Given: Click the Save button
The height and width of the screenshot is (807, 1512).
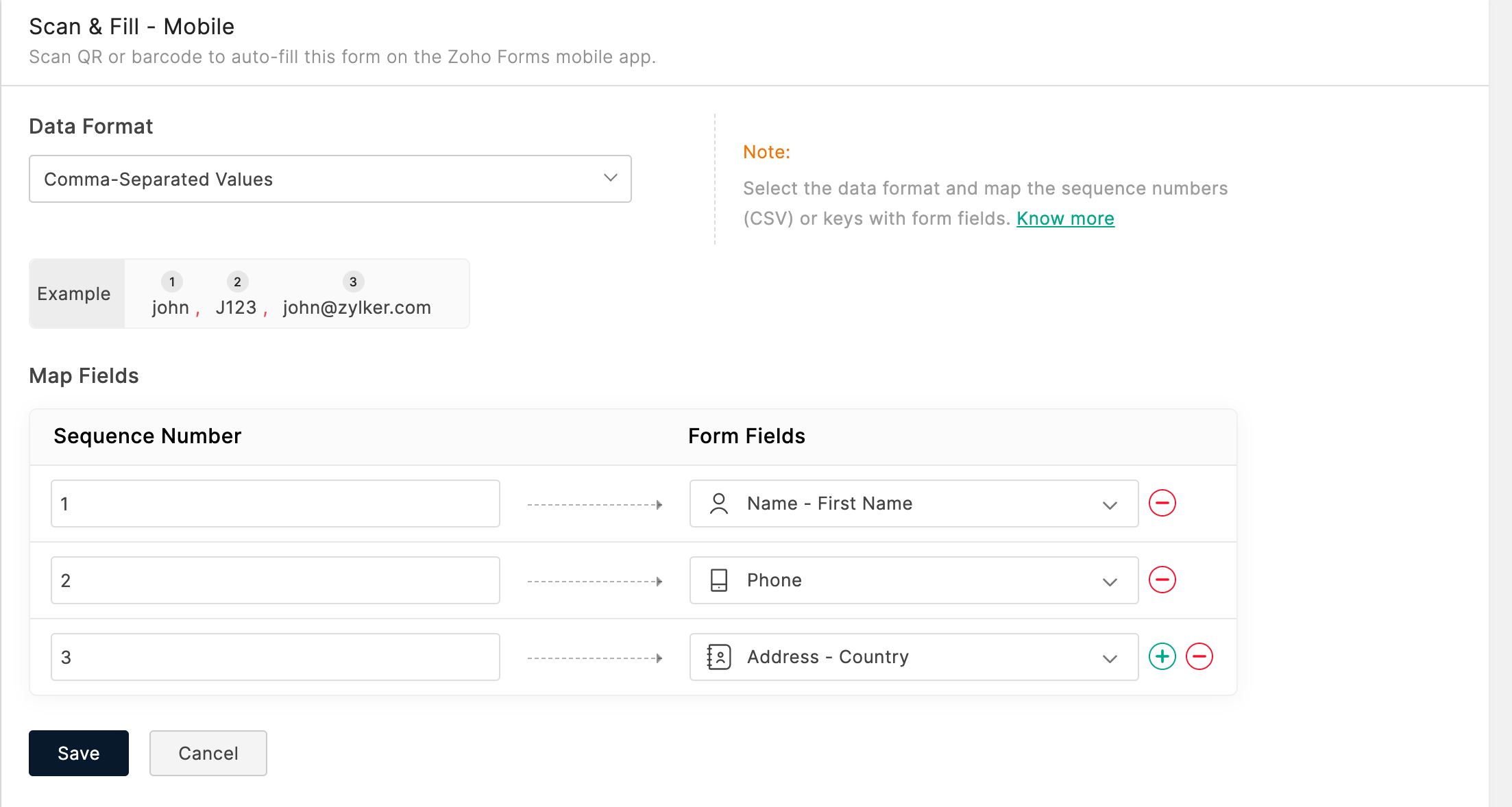Looking at the screenshot, I should (x=78, y=753).
